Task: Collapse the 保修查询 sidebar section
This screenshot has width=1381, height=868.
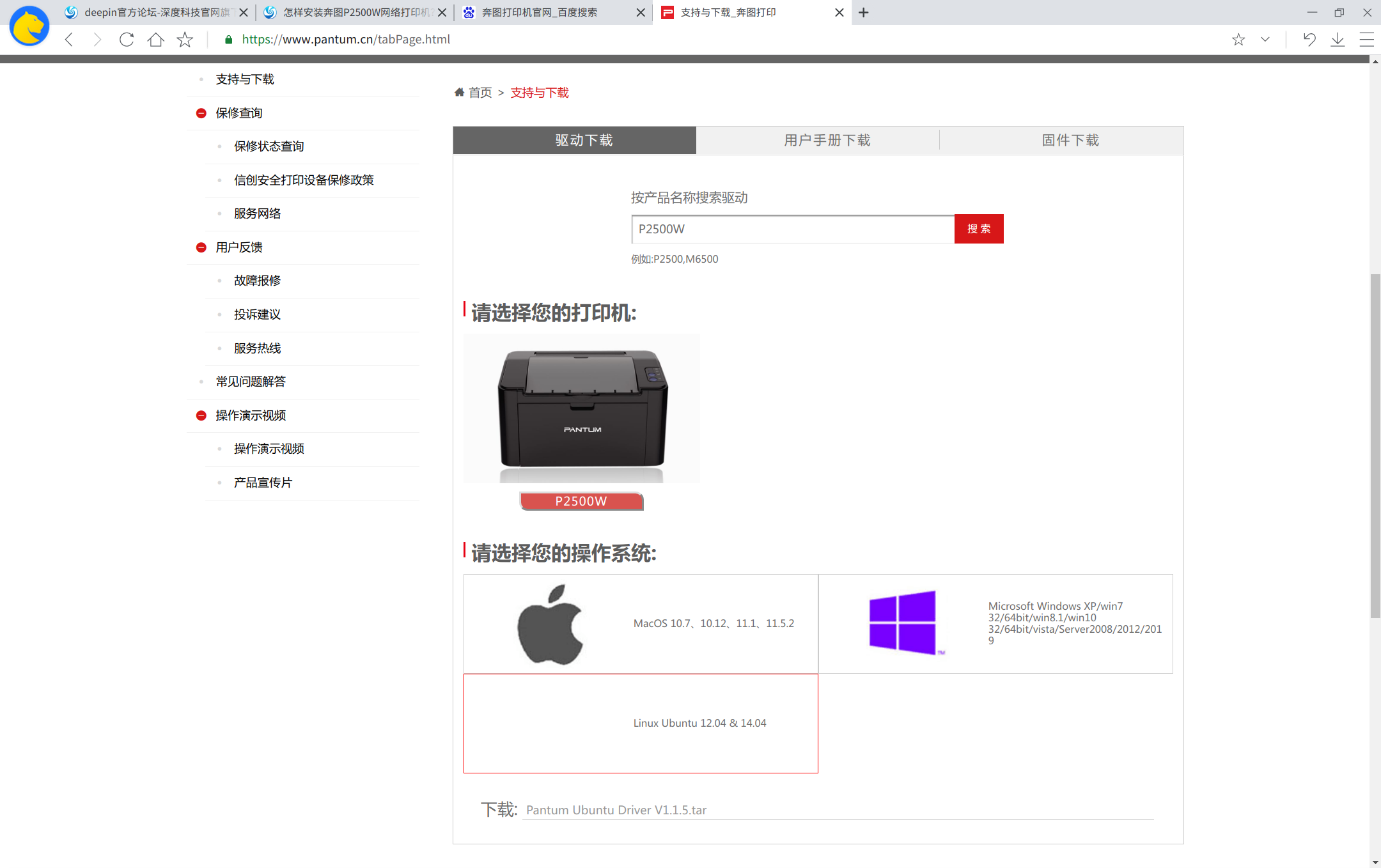Action: point(201,113)
